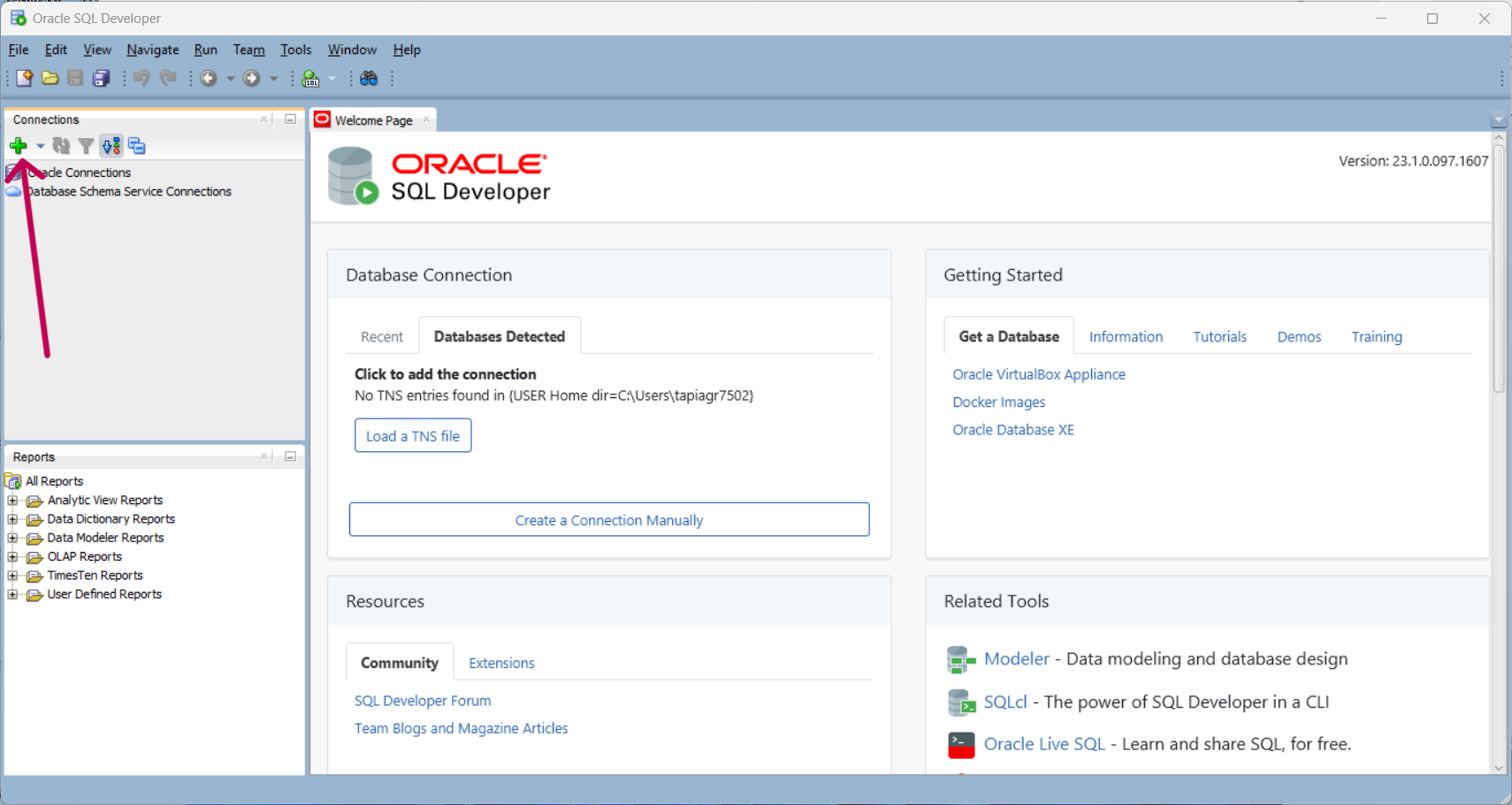Viewport: 1512px width, 805px height.
Task: Open the SQL Worksheet icon
Action: coord(310,79)
